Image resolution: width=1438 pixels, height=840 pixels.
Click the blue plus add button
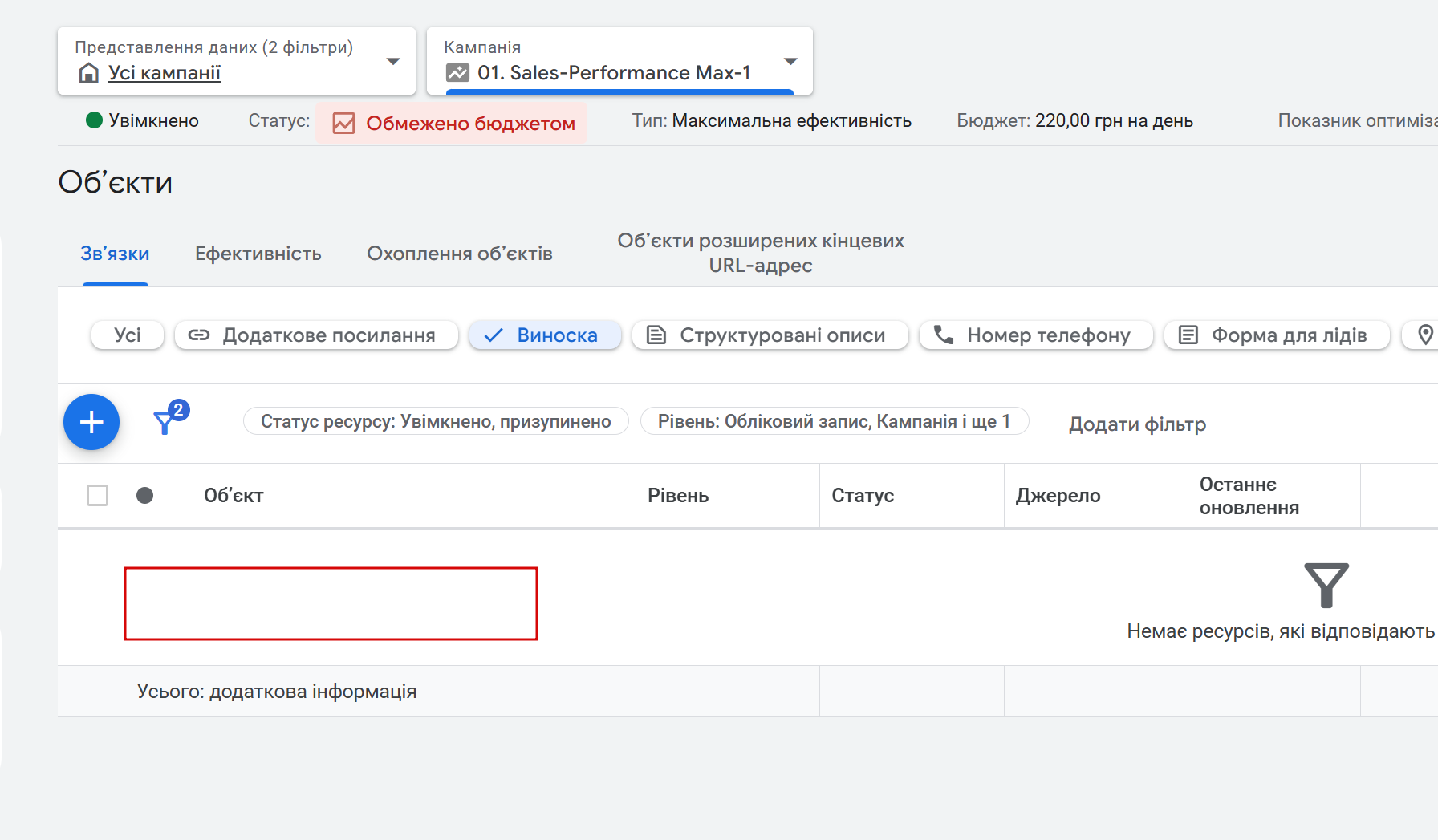tap(91, 422)
